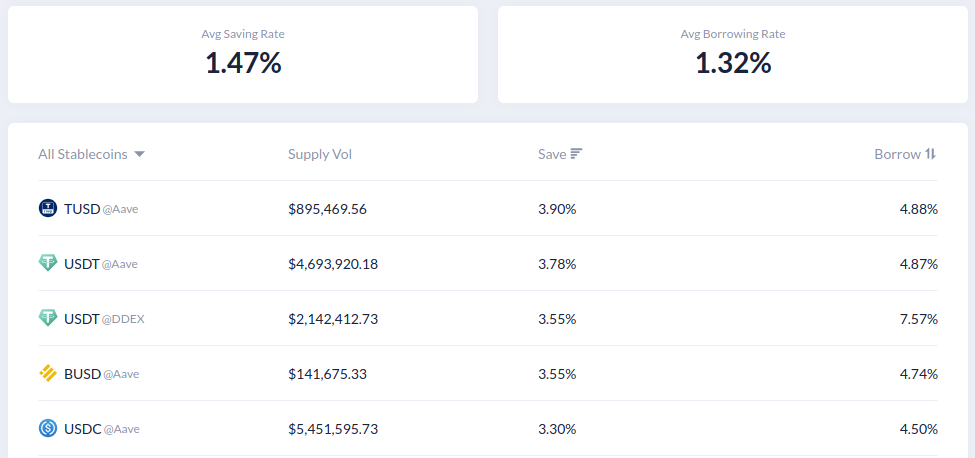
Task: Open the TUSD @Aave row
Action: (x=488, y=209)
